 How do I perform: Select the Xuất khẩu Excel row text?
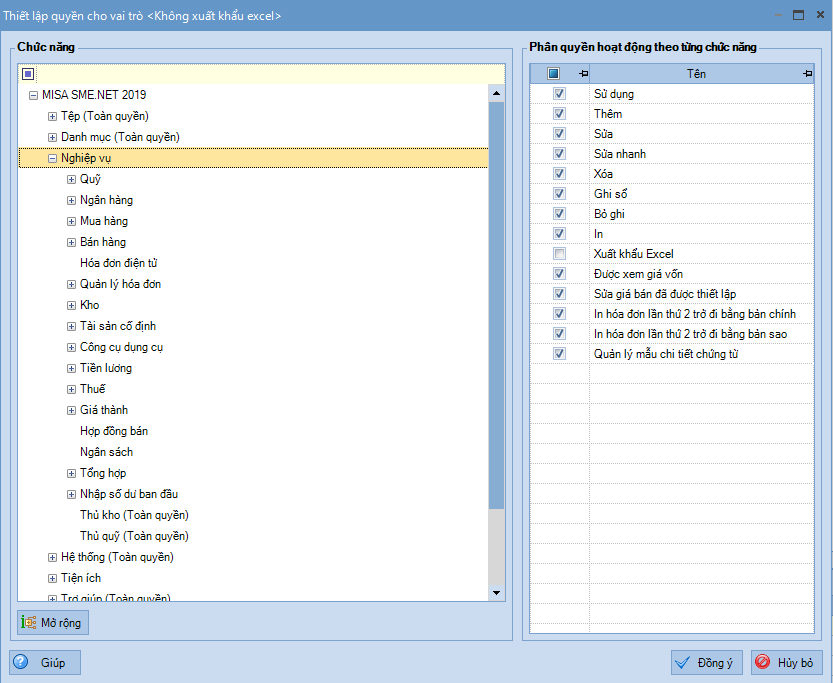click(633, 254)
